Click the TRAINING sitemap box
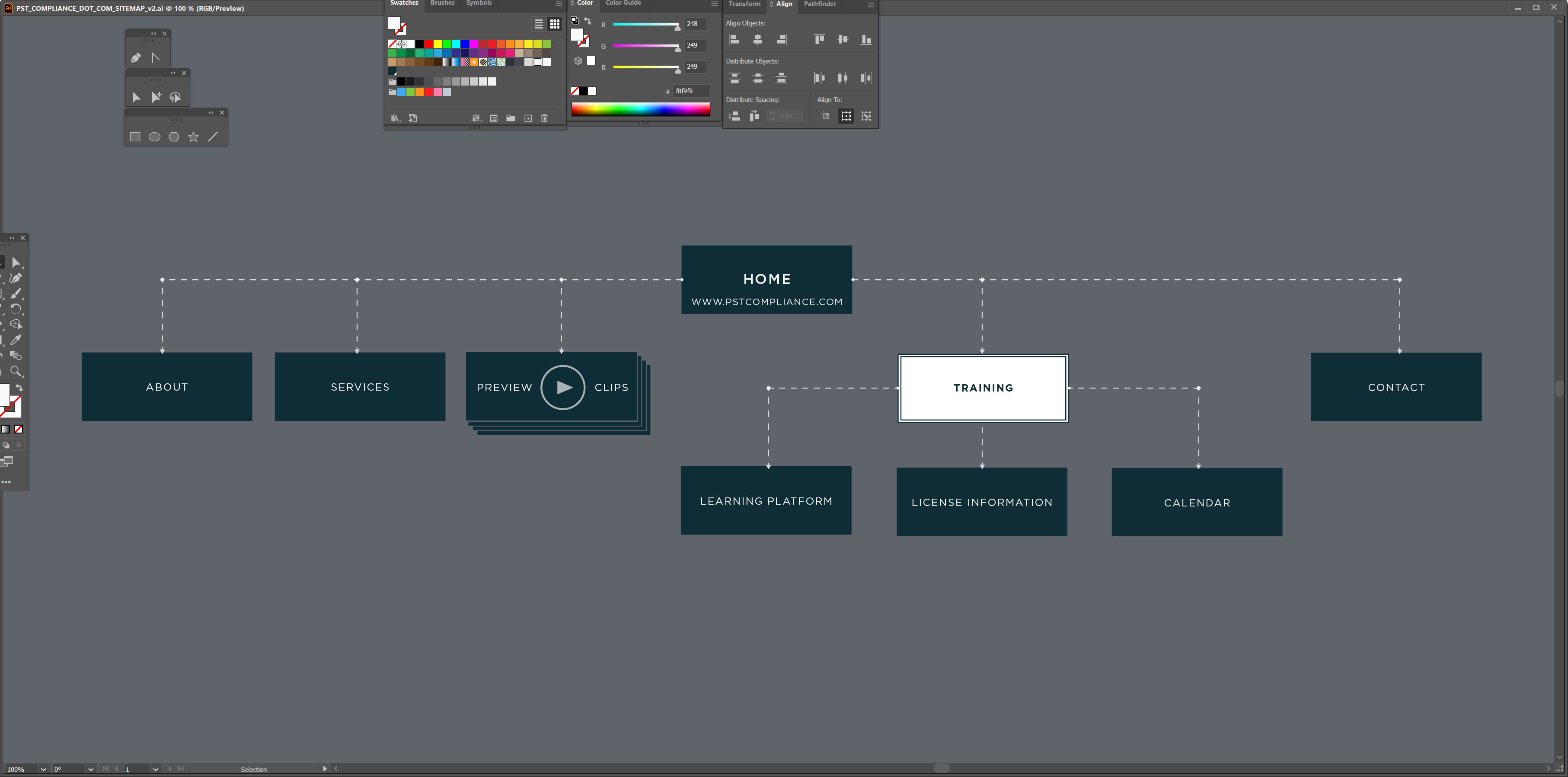 click(x=983, y=388)
